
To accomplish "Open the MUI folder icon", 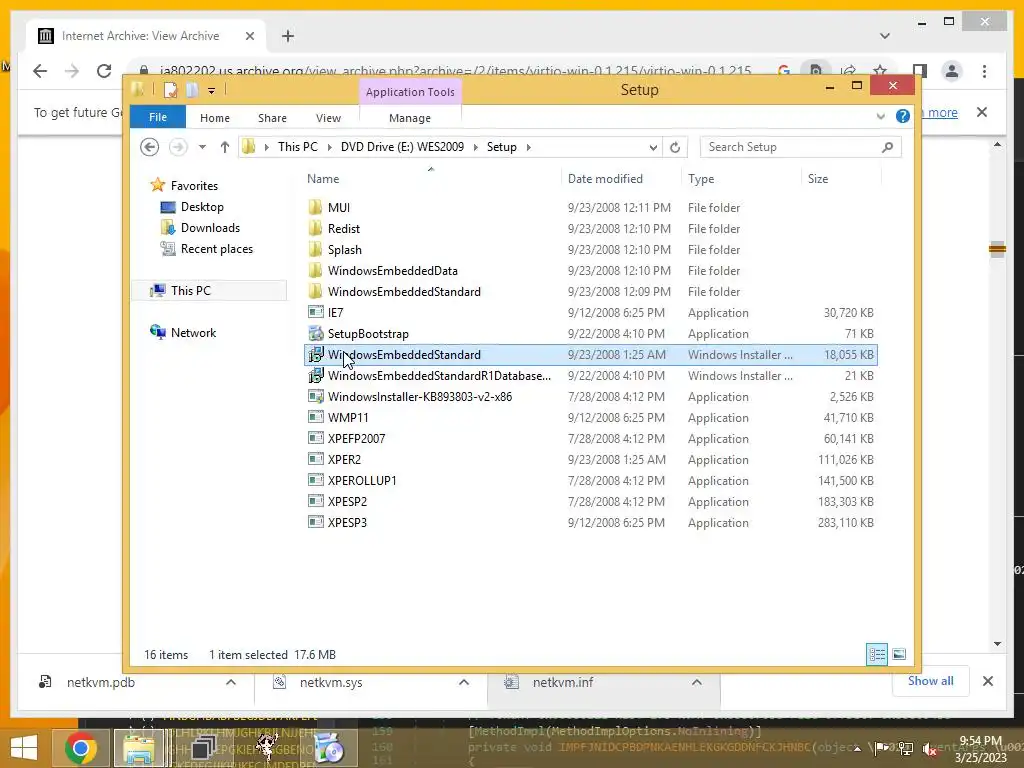I will [315, 208].
